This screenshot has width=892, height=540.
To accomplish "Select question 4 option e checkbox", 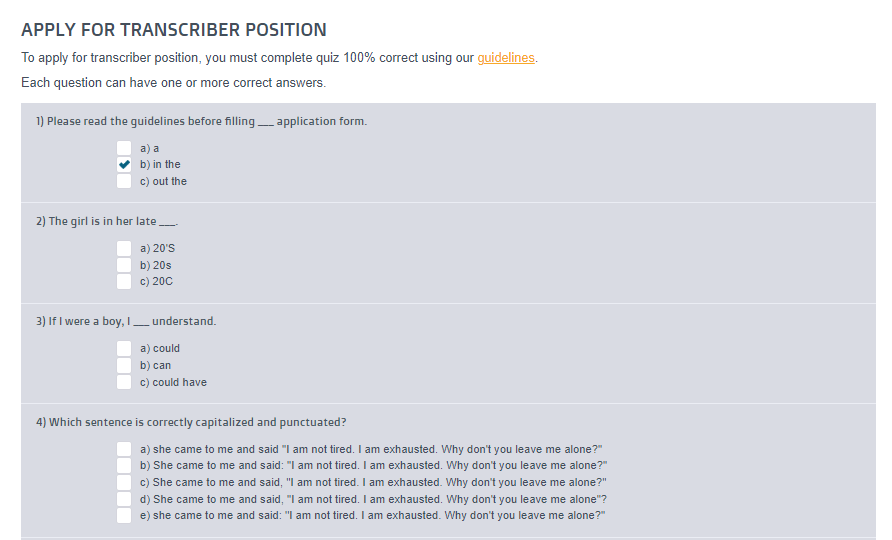I will (124, 516).
